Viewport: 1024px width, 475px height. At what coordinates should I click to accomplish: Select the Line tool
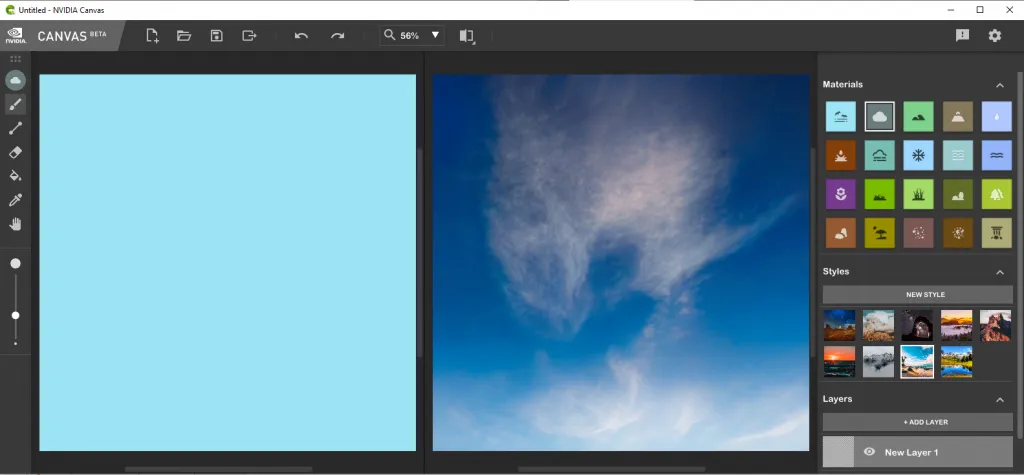(x=16, y=129)
